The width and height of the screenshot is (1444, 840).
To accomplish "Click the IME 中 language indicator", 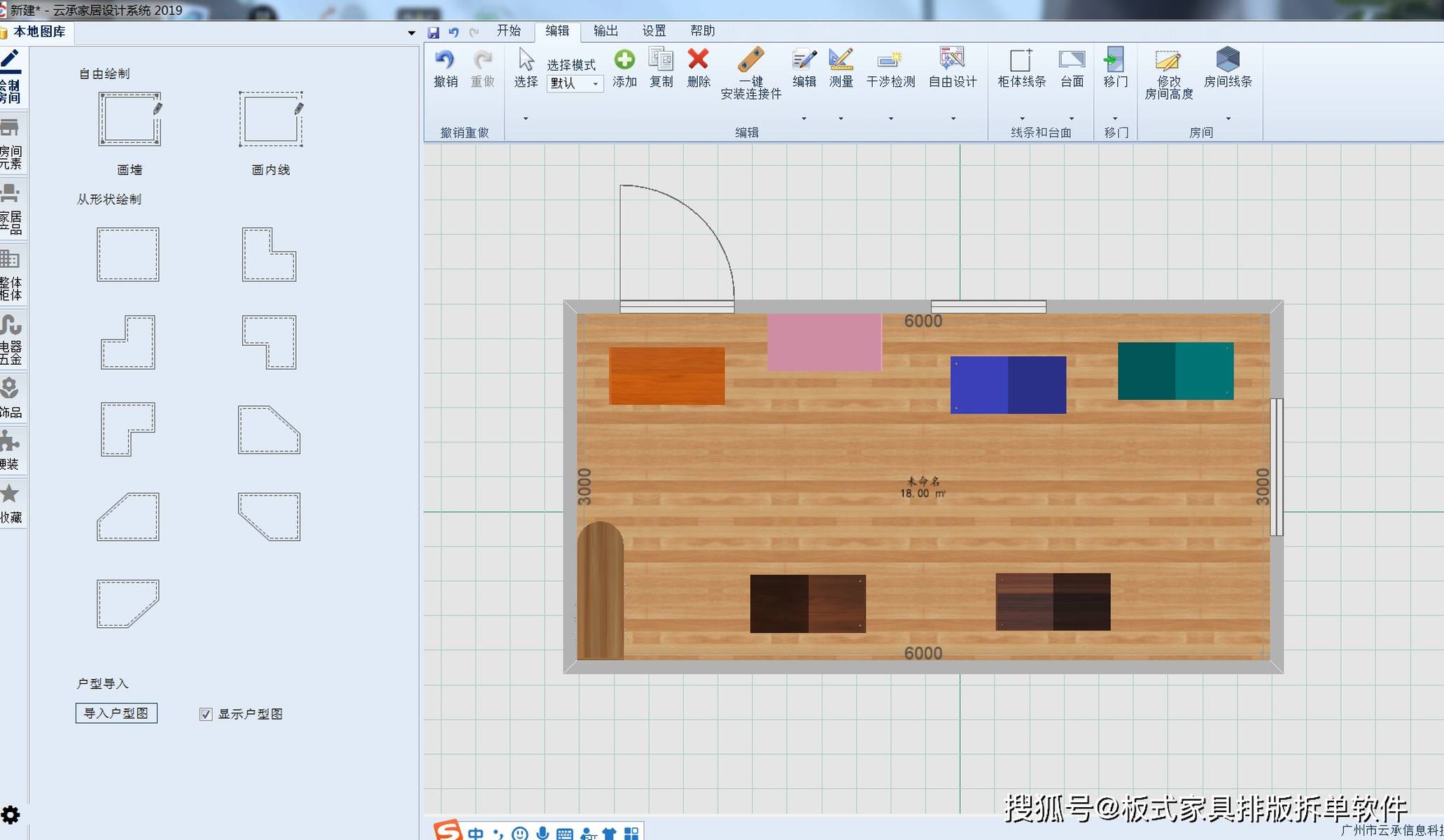I will (476, 833).
